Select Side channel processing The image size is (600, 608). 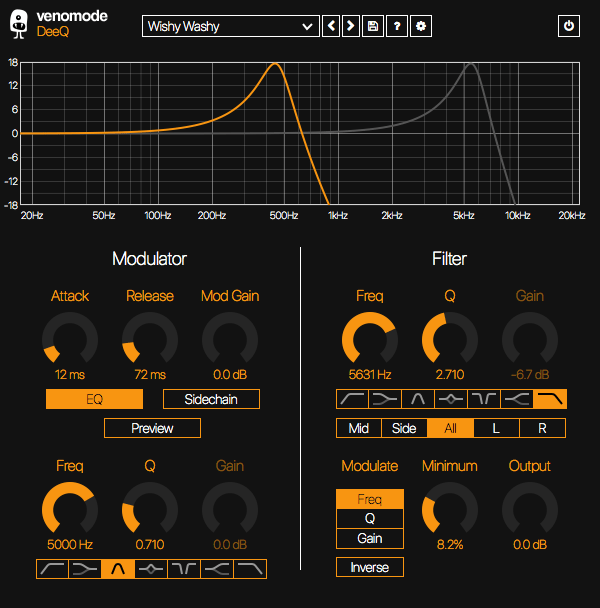coord(404,428)
